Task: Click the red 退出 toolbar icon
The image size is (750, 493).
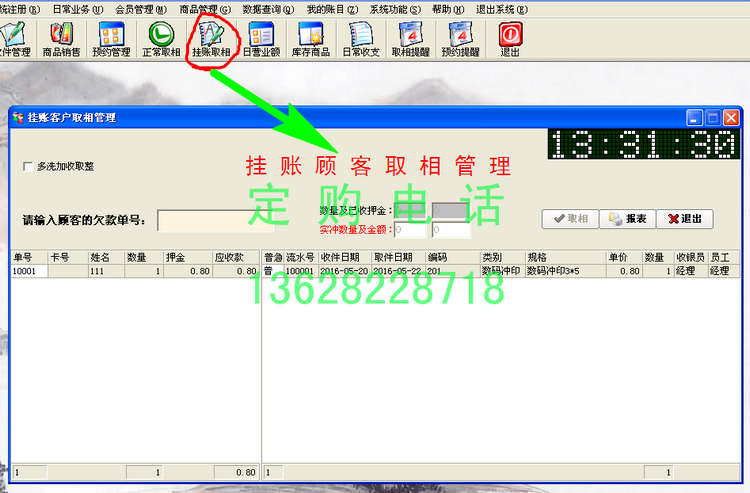Action: coord(510,39)
